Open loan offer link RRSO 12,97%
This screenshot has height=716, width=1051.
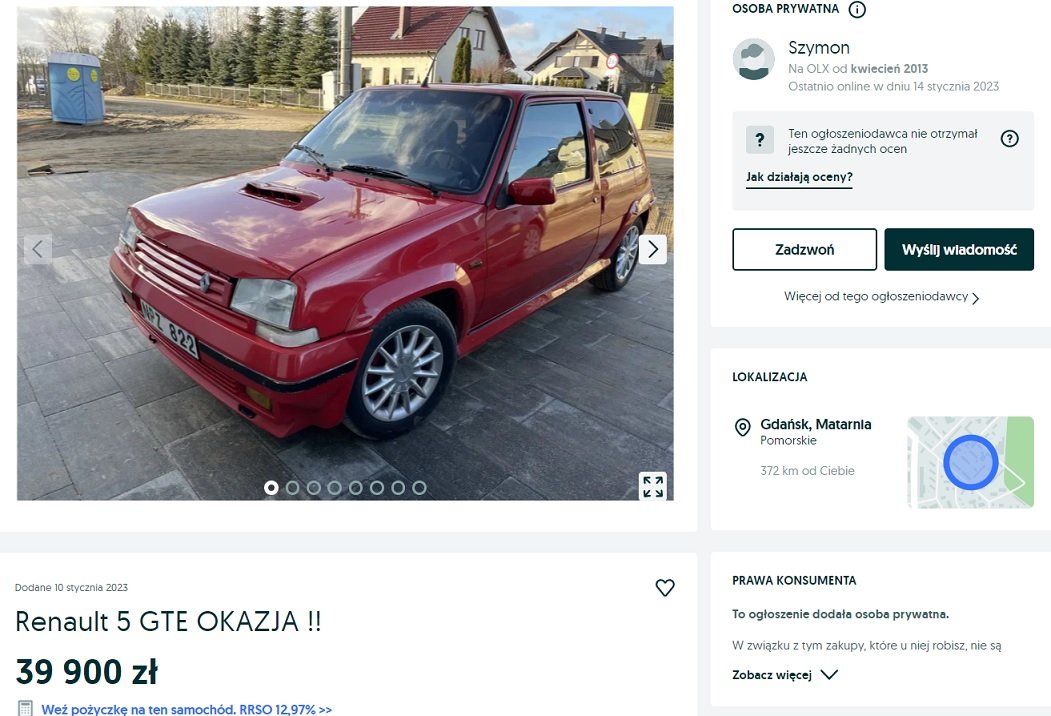tap(186, 709)
